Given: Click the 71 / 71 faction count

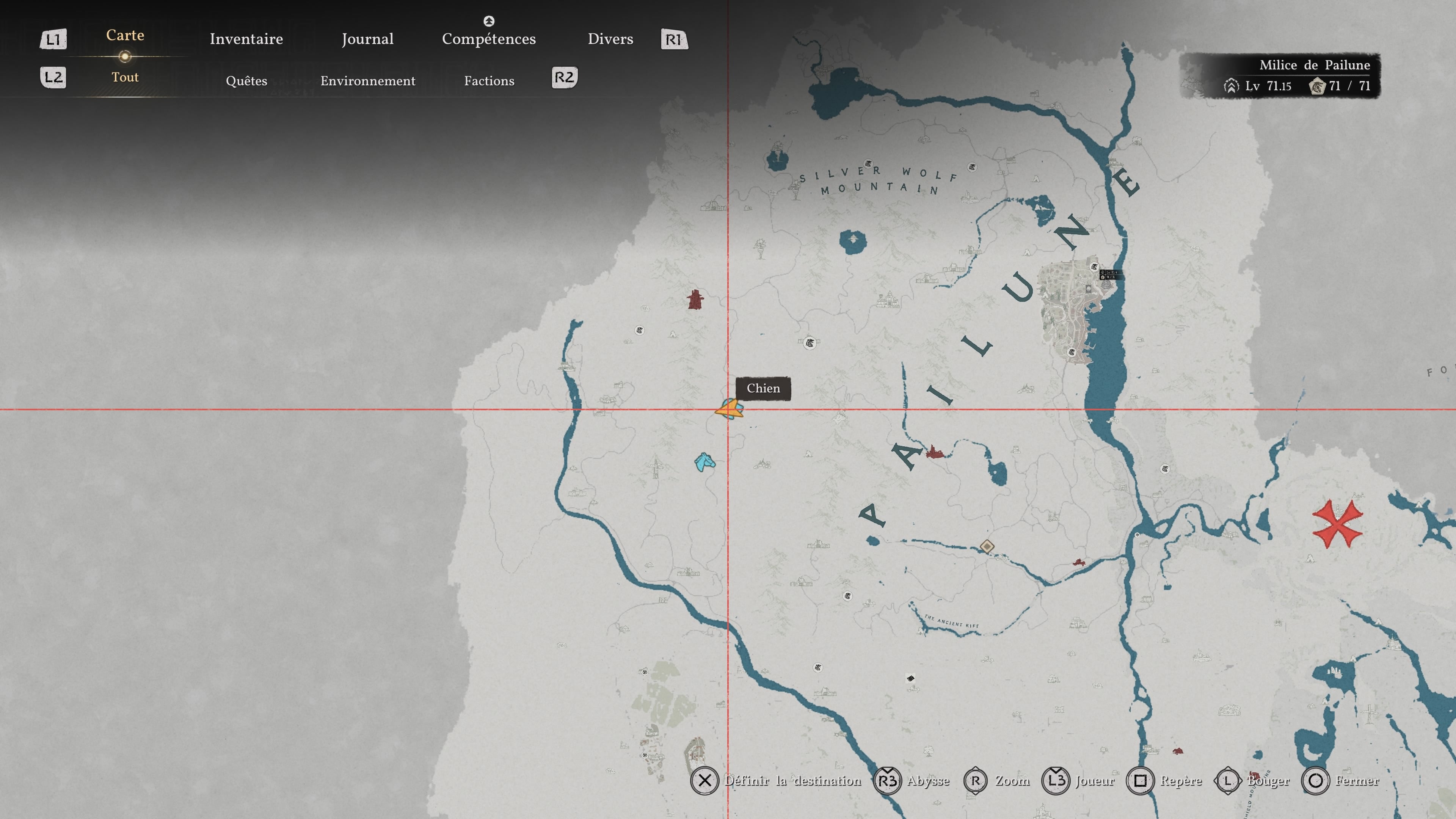Looking at the screenshot, I should tap(1350, 86).
